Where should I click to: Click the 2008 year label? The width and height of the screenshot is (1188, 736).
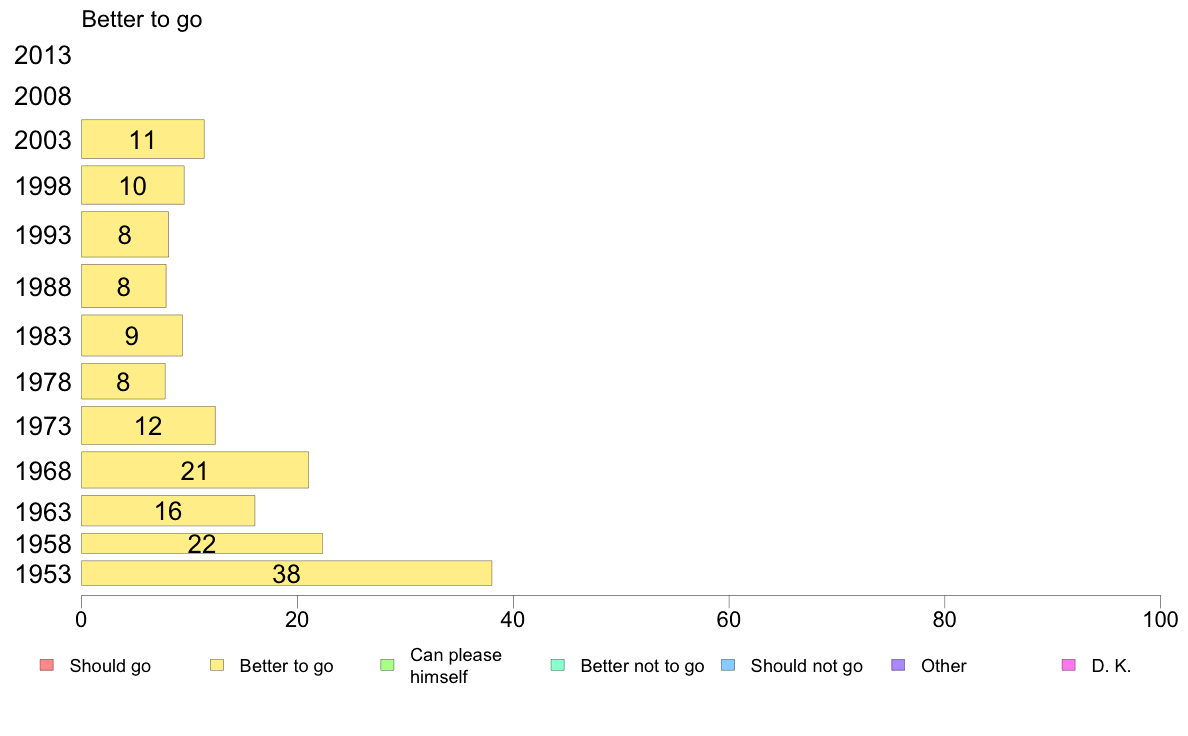43,97
